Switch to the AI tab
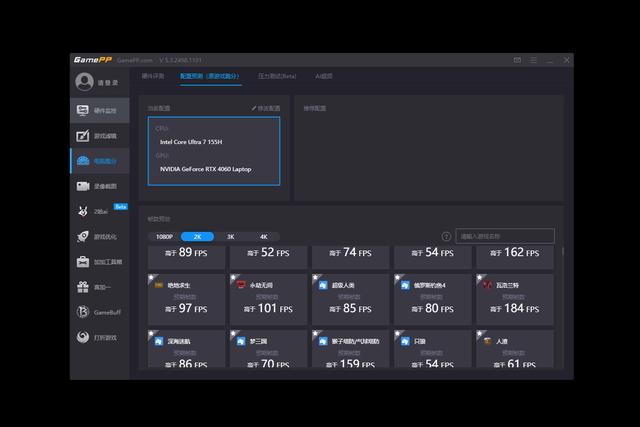The width and height of the screenshot is (640, 427). tap(324, 76)
